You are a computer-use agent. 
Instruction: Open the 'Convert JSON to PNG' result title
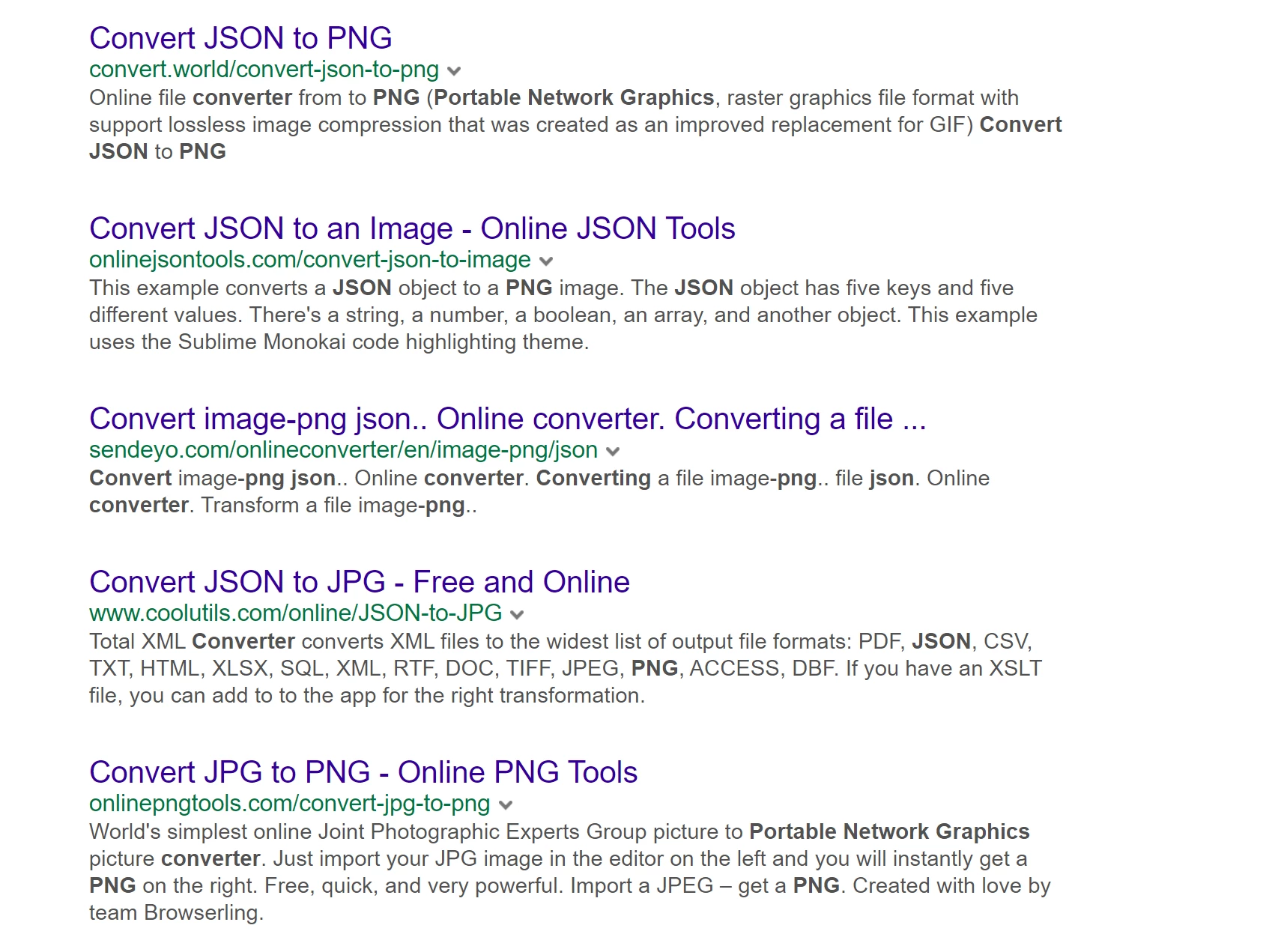240,38
